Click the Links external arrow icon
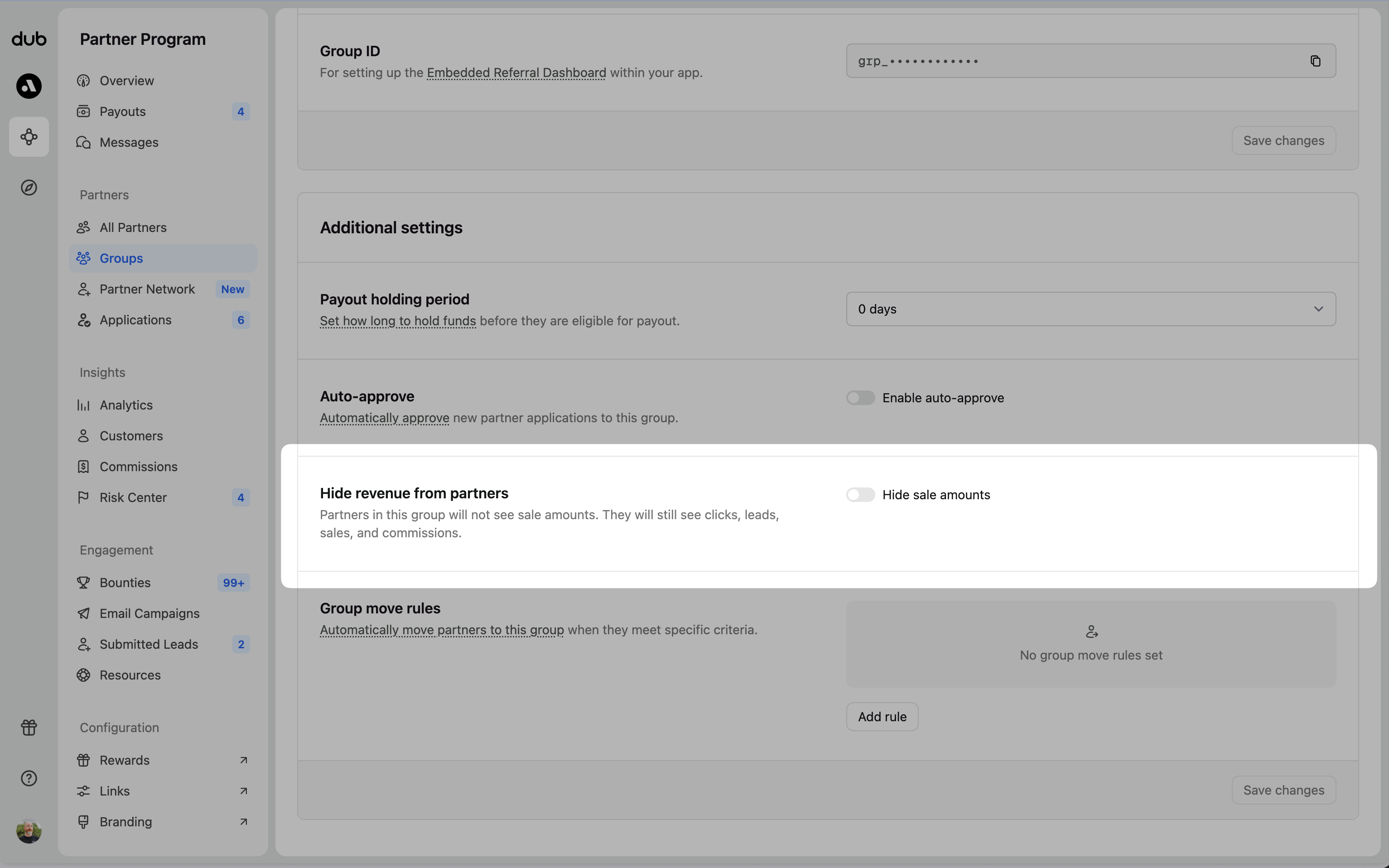Screen dimensions: 1389x868 point(243,791)
